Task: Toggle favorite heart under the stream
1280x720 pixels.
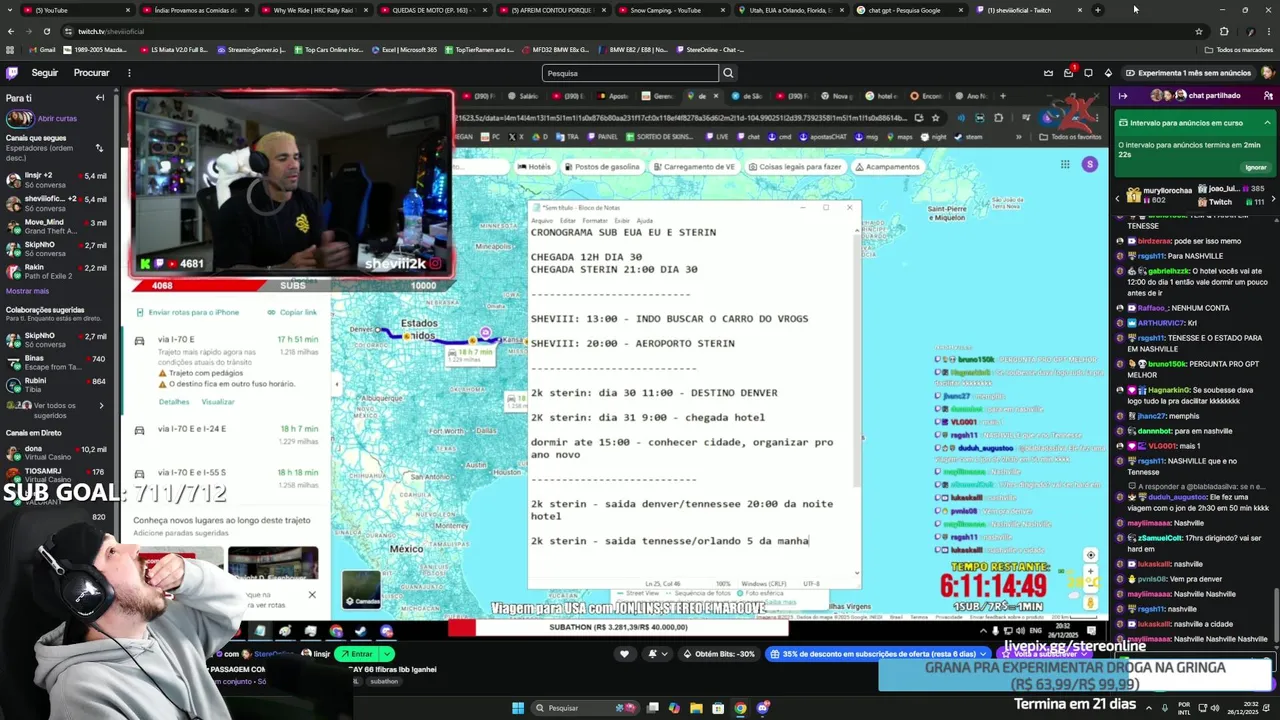Action: point(625,654)
